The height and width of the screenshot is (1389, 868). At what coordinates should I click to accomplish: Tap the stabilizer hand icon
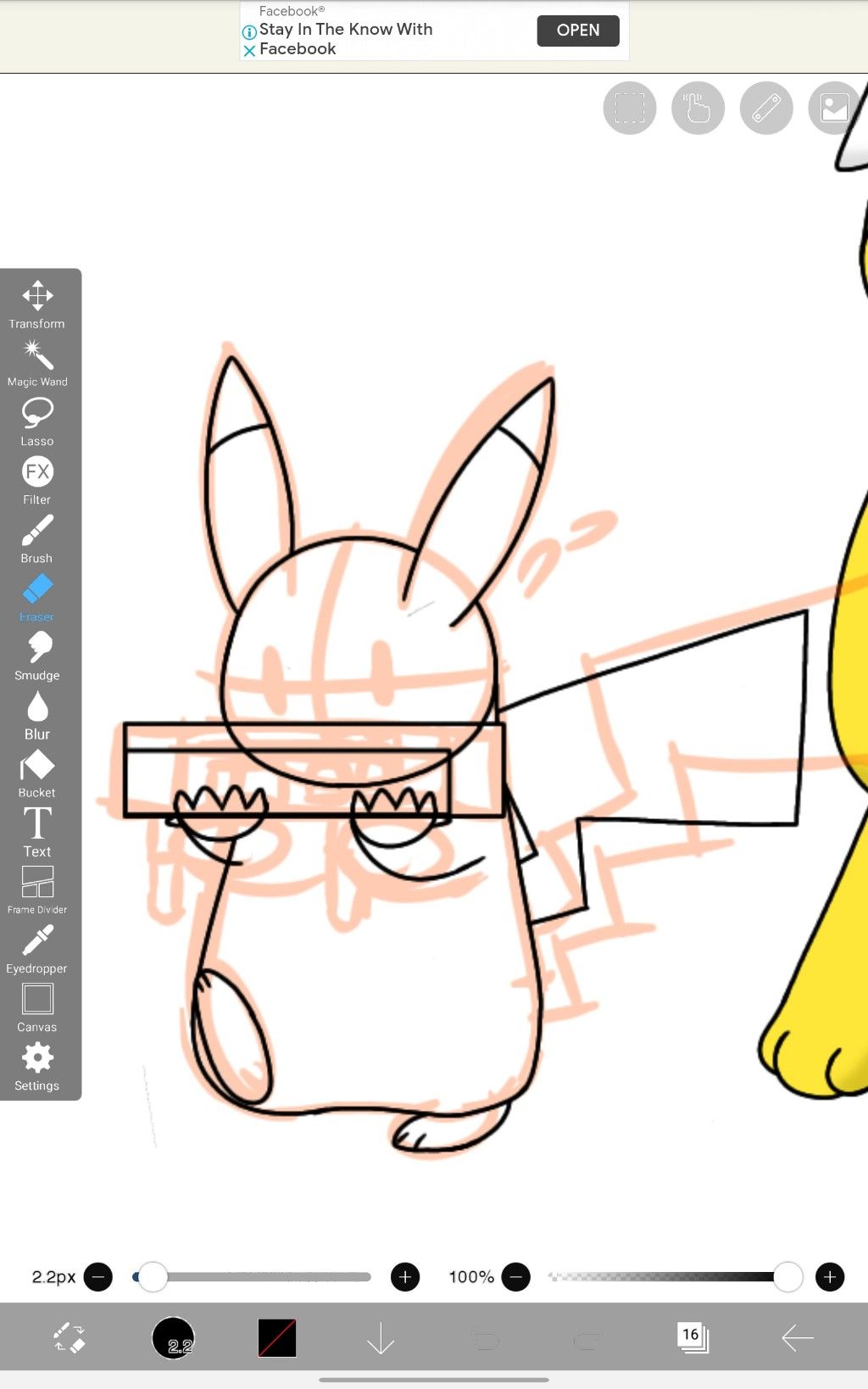(x=698, y=108)
